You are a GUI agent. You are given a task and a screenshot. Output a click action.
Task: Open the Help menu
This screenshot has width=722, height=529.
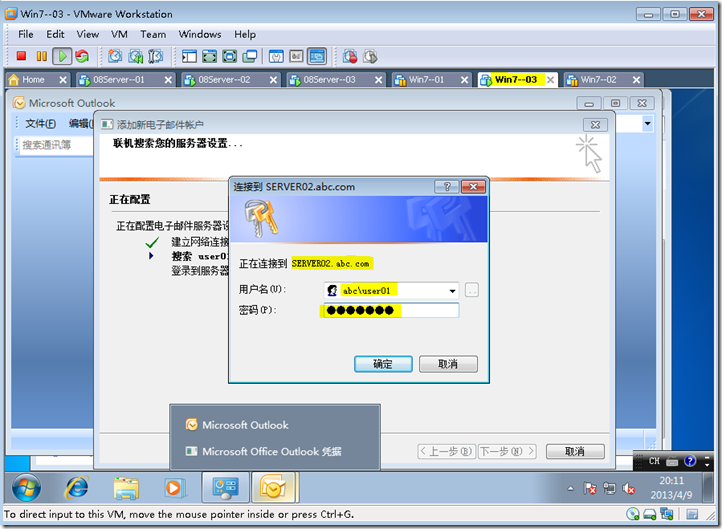[245, 34]
